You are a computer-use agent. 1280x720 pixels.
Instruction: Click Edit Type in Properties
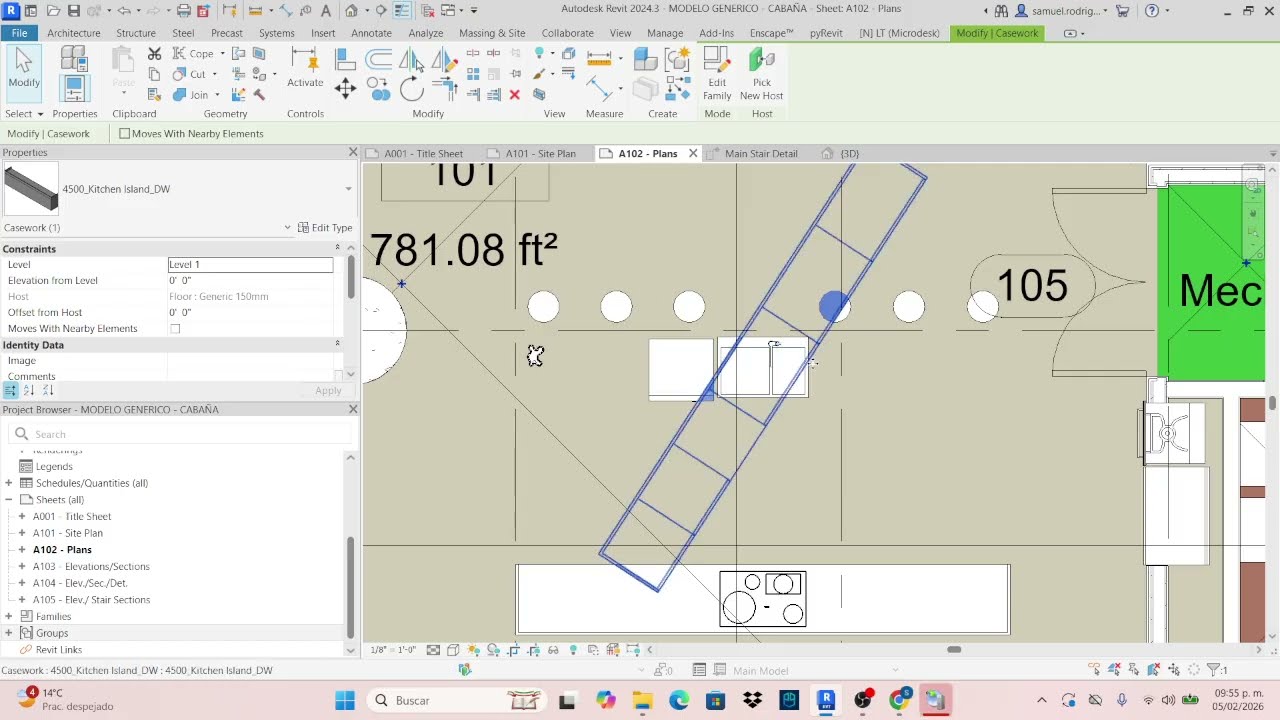coord(325,228)
